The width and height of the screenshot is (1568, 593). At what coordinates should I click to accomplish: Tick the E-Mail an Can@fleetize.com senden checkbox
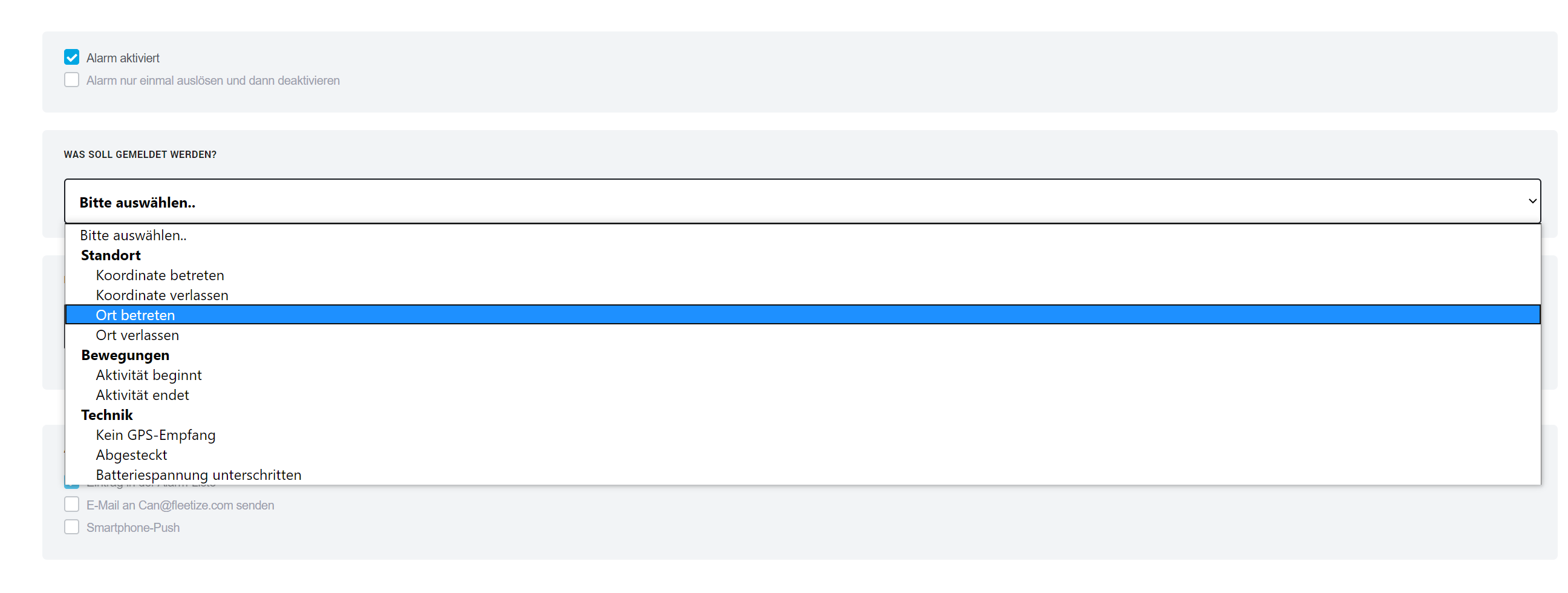(x=72, y=504)
